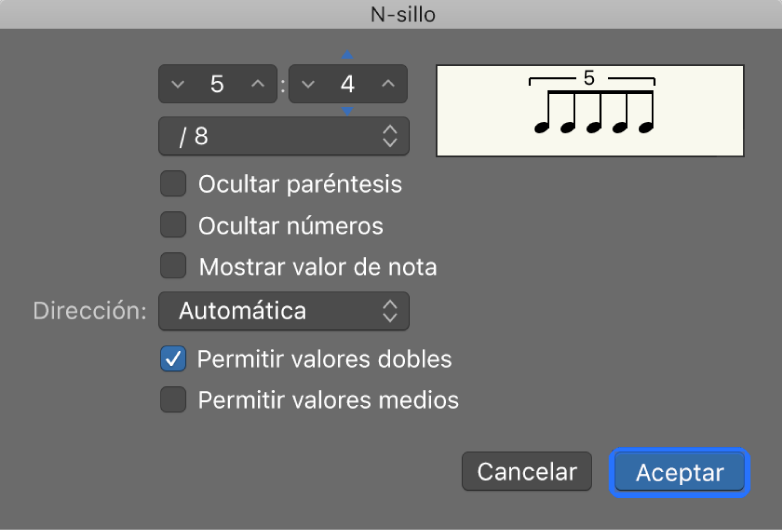Click the small blue arrow below 4

(348, 111)
